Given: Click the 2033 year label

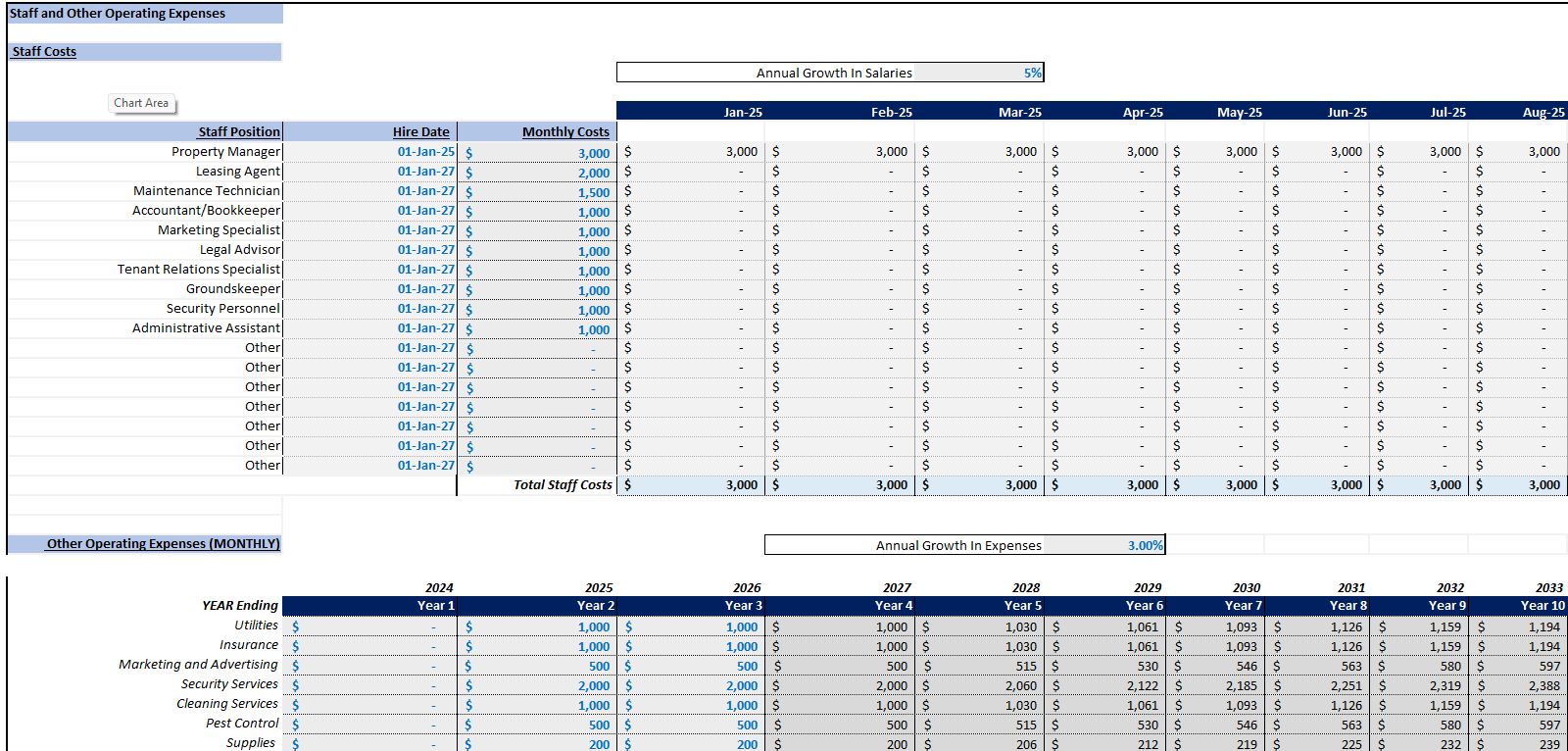Looking at the screenshot, I should 1549,588.
